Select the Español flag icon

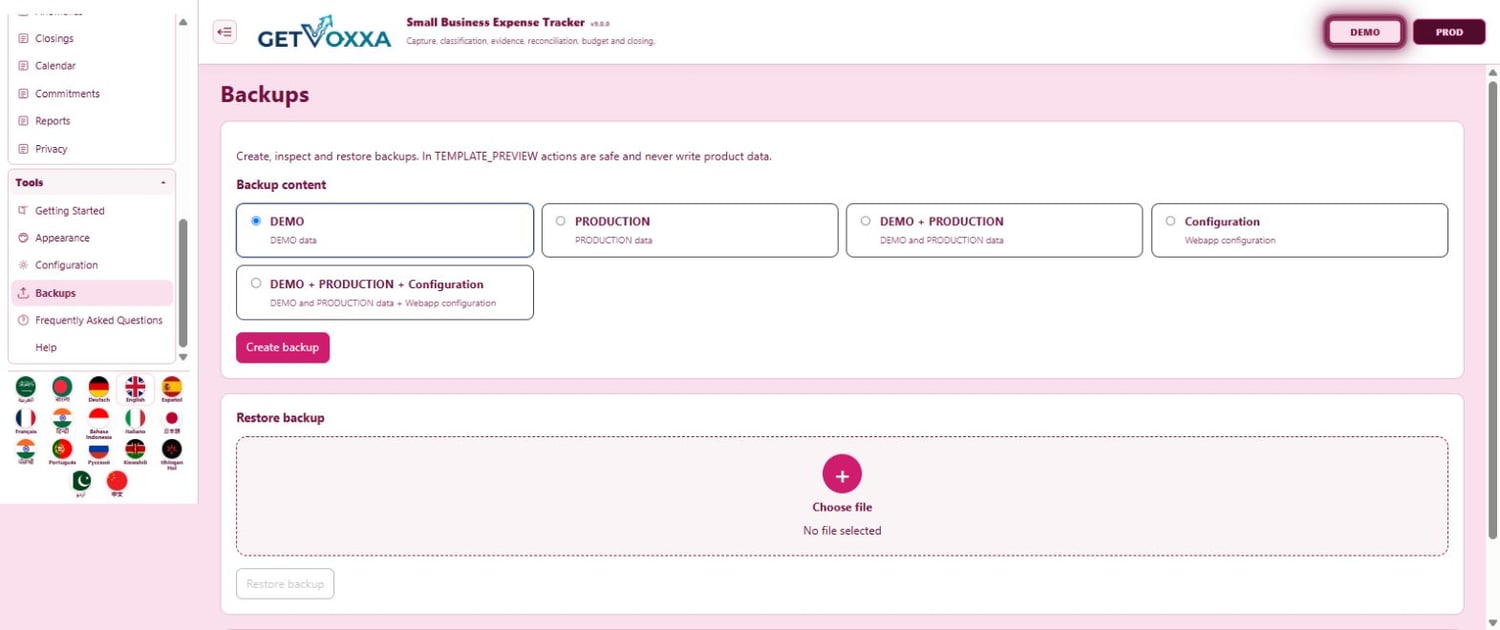click(x=172, y=387)
